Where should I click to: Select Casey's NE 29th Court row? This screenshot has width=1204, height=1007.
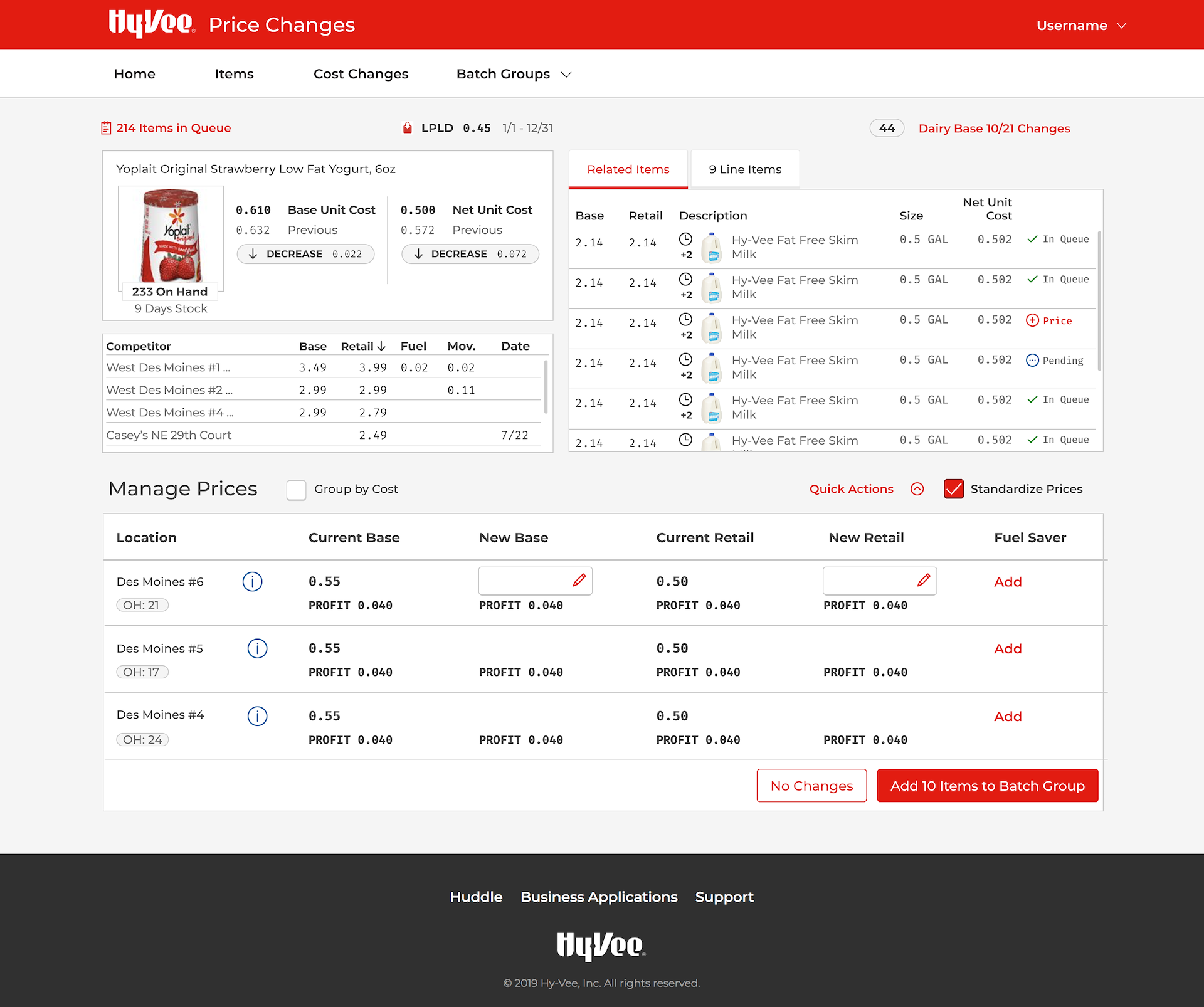[324, 435]
